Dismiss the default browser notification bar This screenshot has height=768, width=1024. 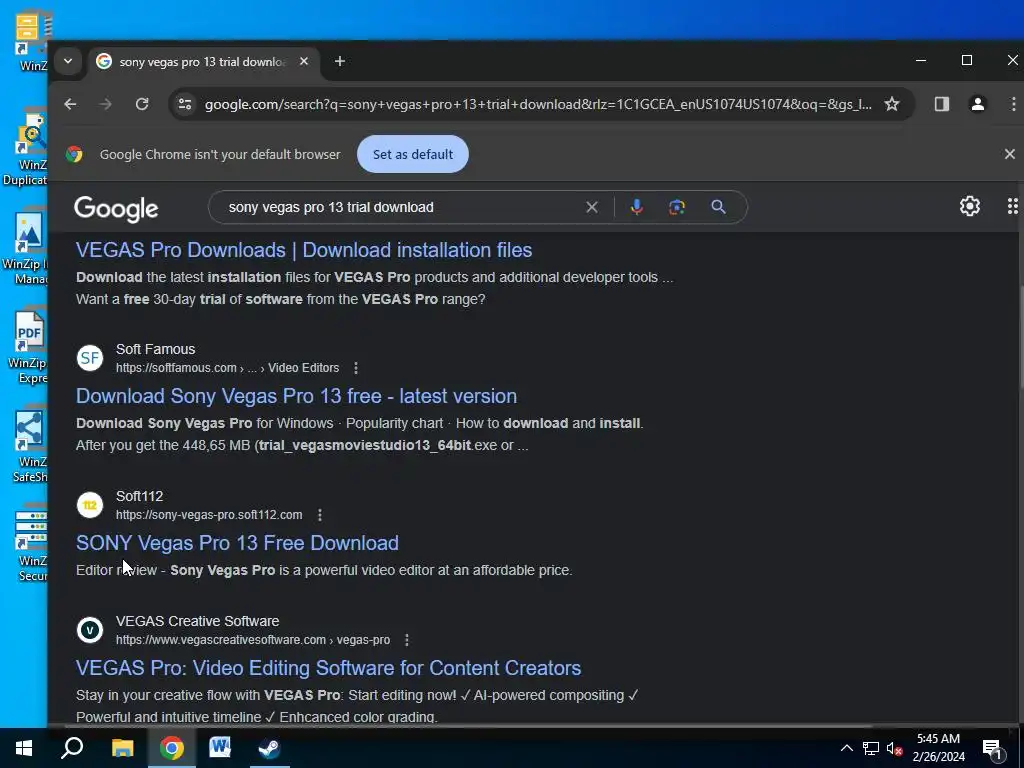pyautogui.click(x=1009, y=154)
